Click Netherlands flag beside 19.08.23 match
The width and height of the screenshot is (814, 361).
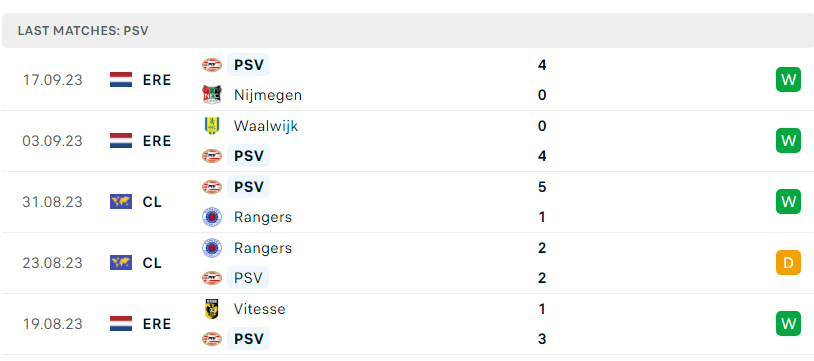121,324
